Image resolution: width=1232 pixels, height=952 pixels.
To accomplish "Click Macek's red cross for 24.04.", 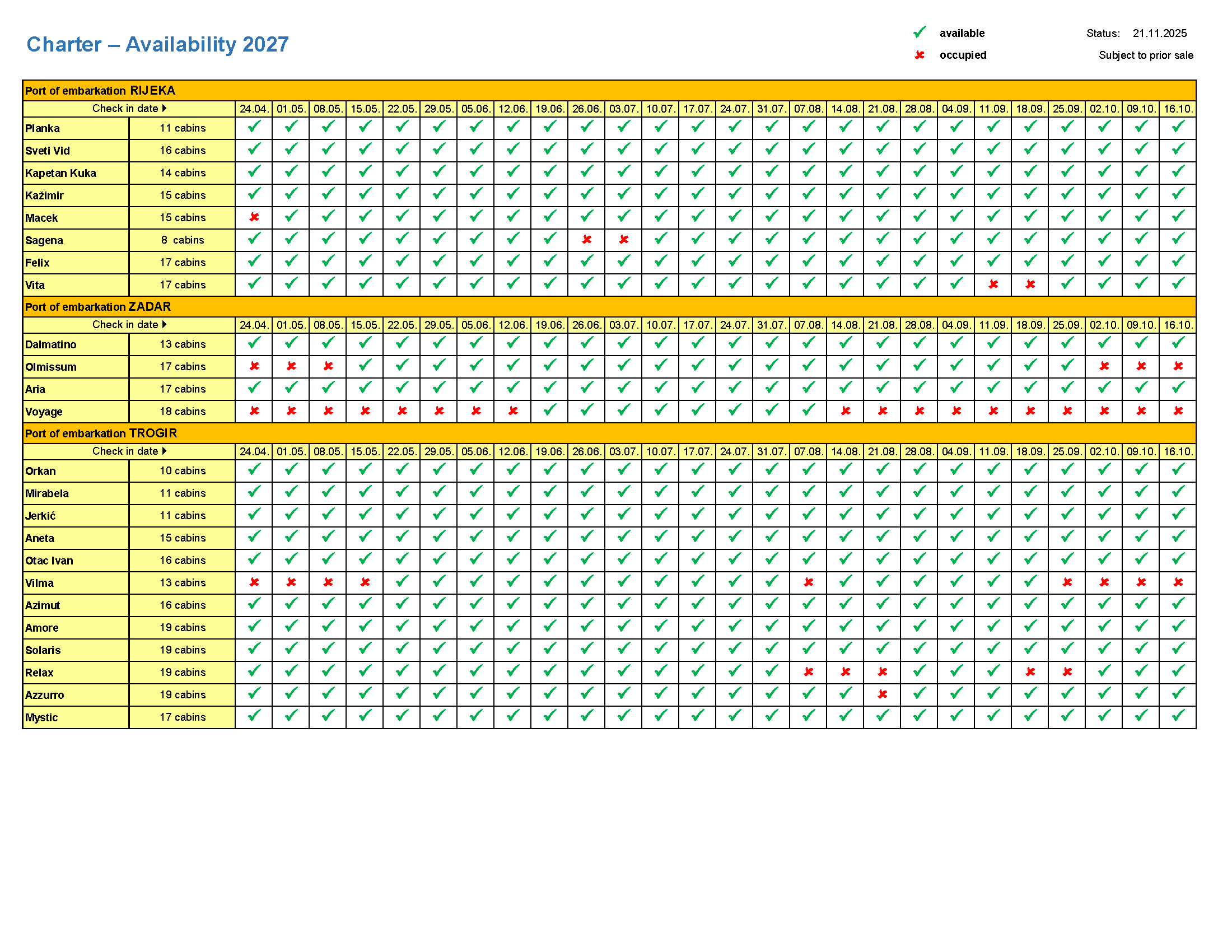I will pos(254,217).
